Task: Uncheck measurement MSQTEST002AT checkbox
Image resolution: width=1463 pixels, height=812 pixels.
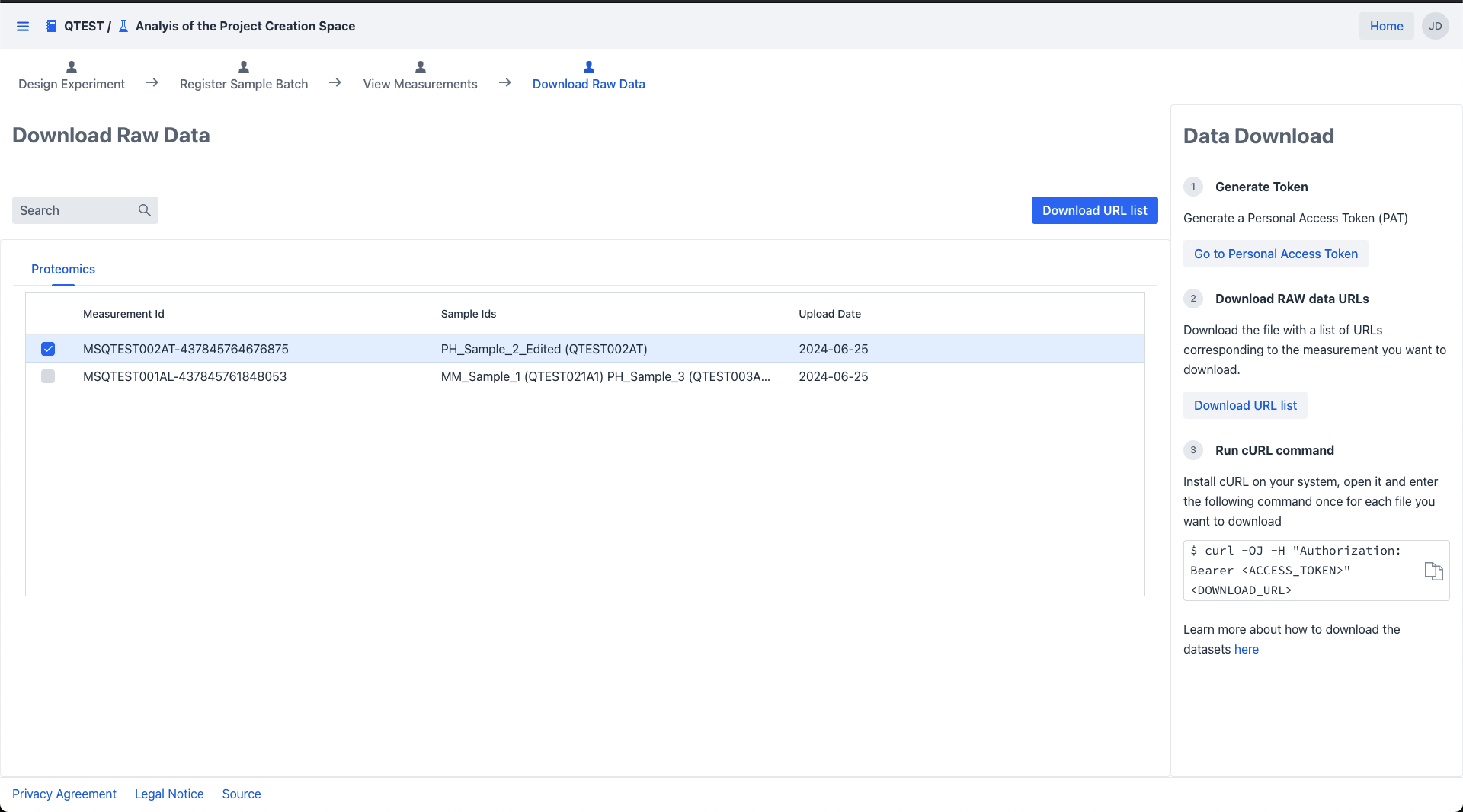Action: (48, 349)
